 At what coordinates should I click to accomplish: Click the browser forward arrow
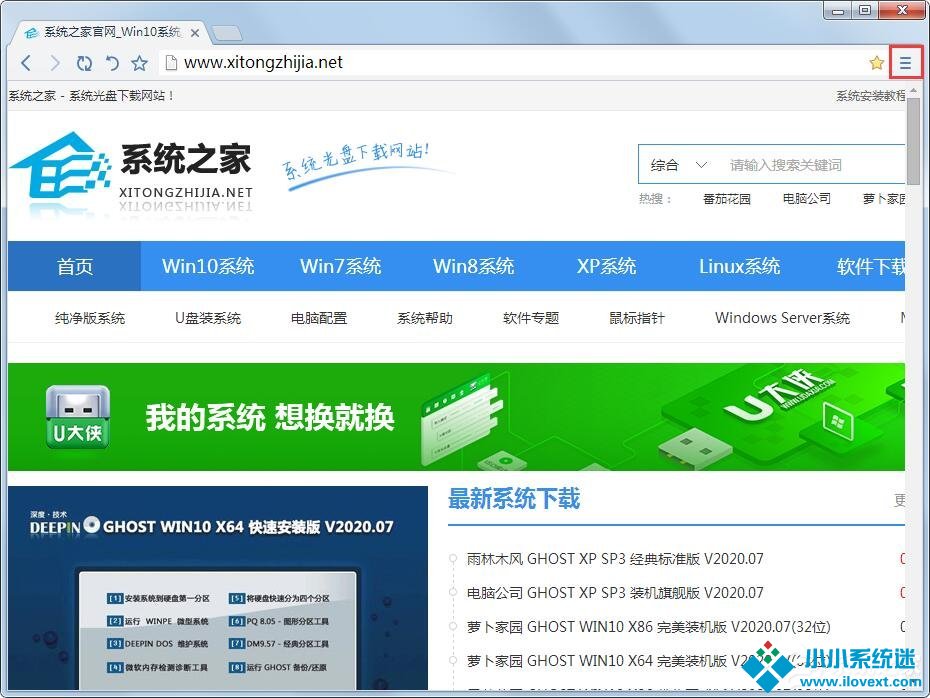(55, 63)
